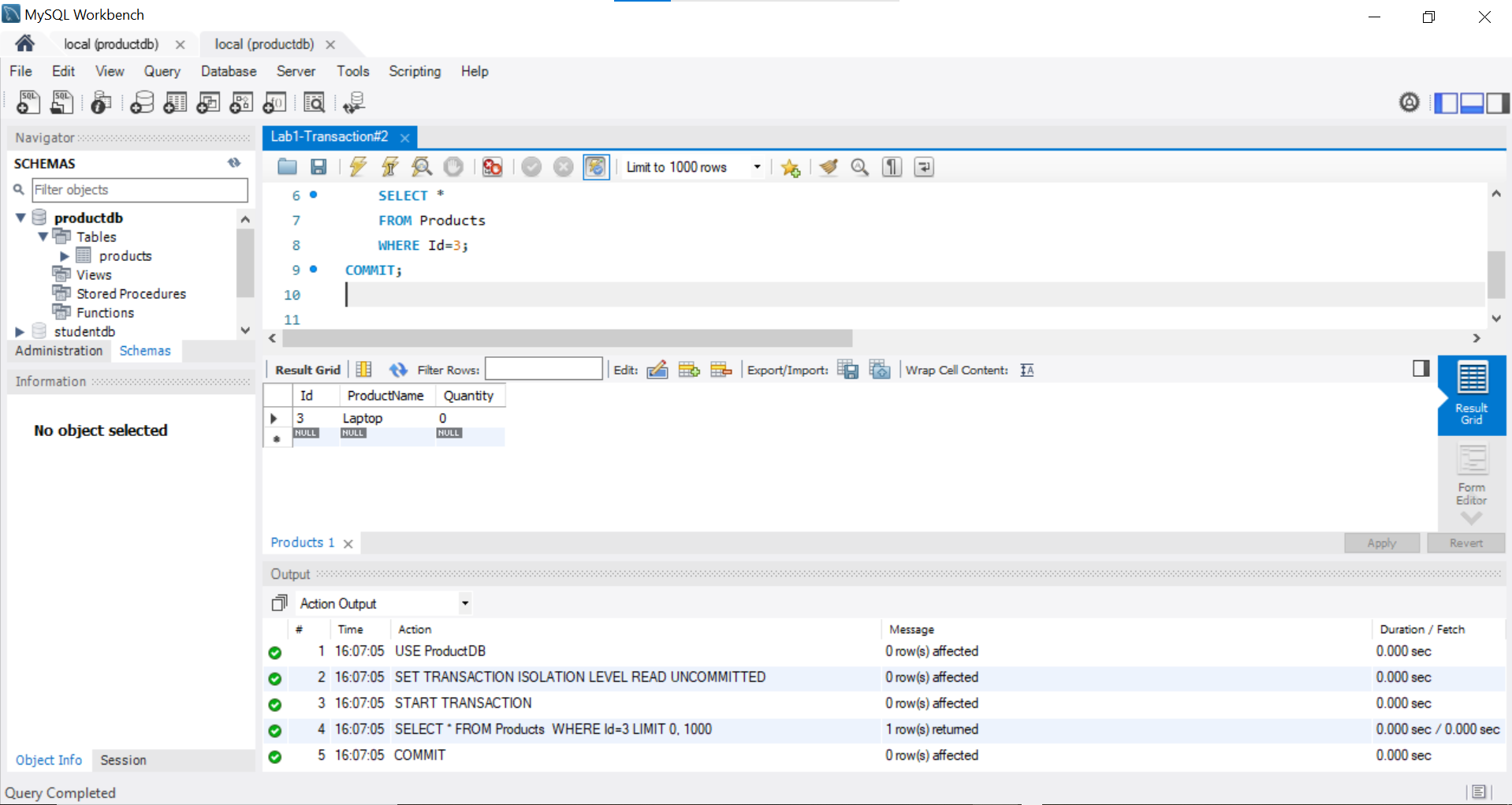The height and width of the screenshot is (805, 1512).
Task: Toggle the autocommit mode button
Action: pos(596,166)
